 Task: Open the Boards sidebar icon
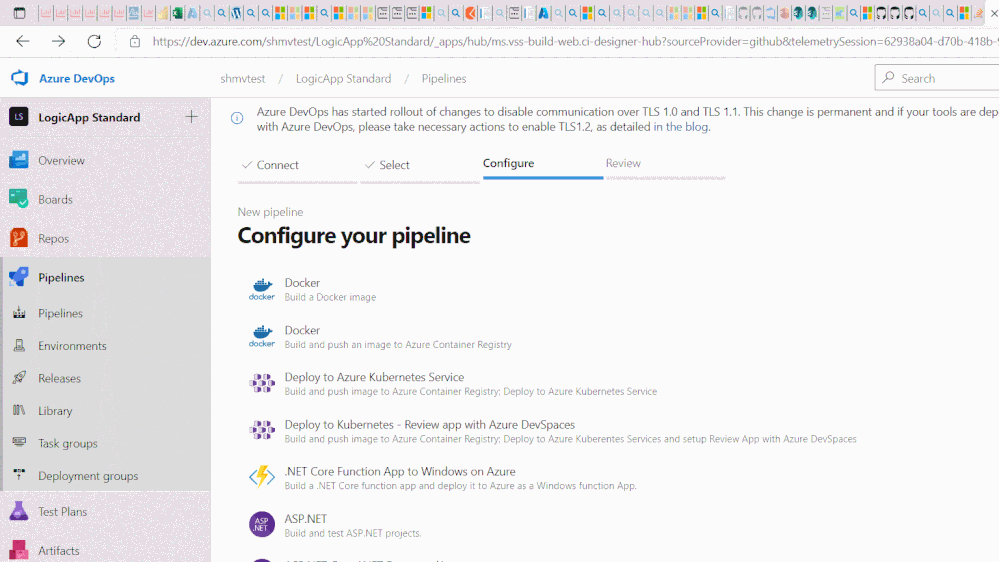(18, 199)
